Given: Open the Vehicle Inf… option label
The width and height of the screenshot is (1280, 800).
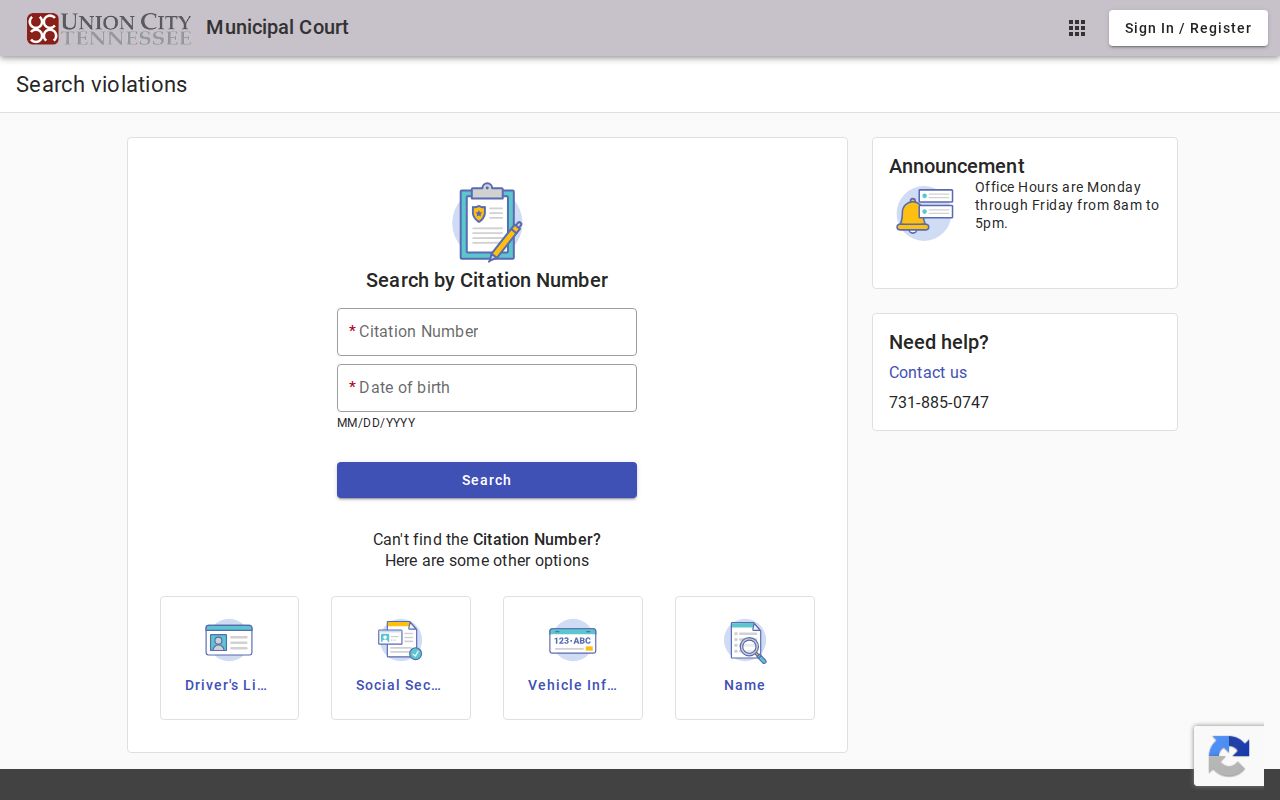Looking at the screenshot, I should (572, 685).
